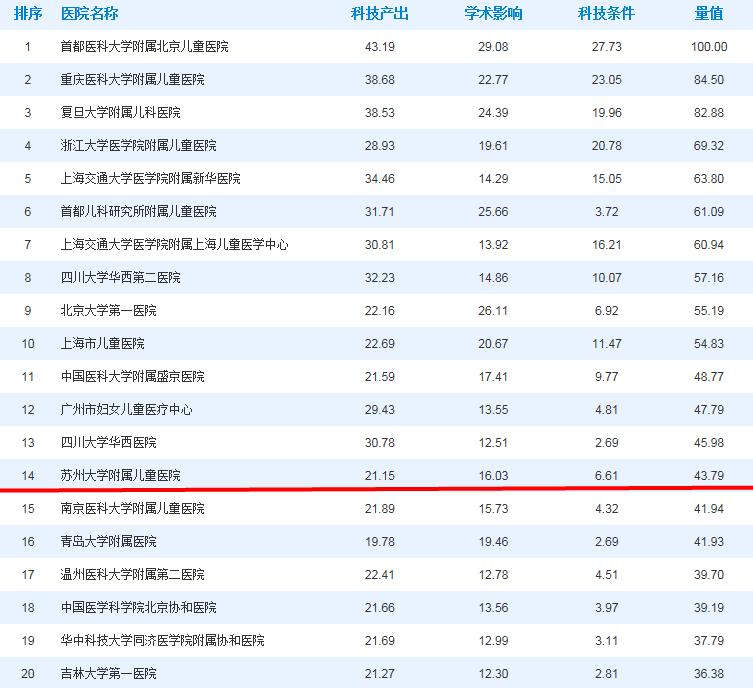Screen dimensions: 753x688
Task: Click the 学术影响 column header
Action: 493,13
